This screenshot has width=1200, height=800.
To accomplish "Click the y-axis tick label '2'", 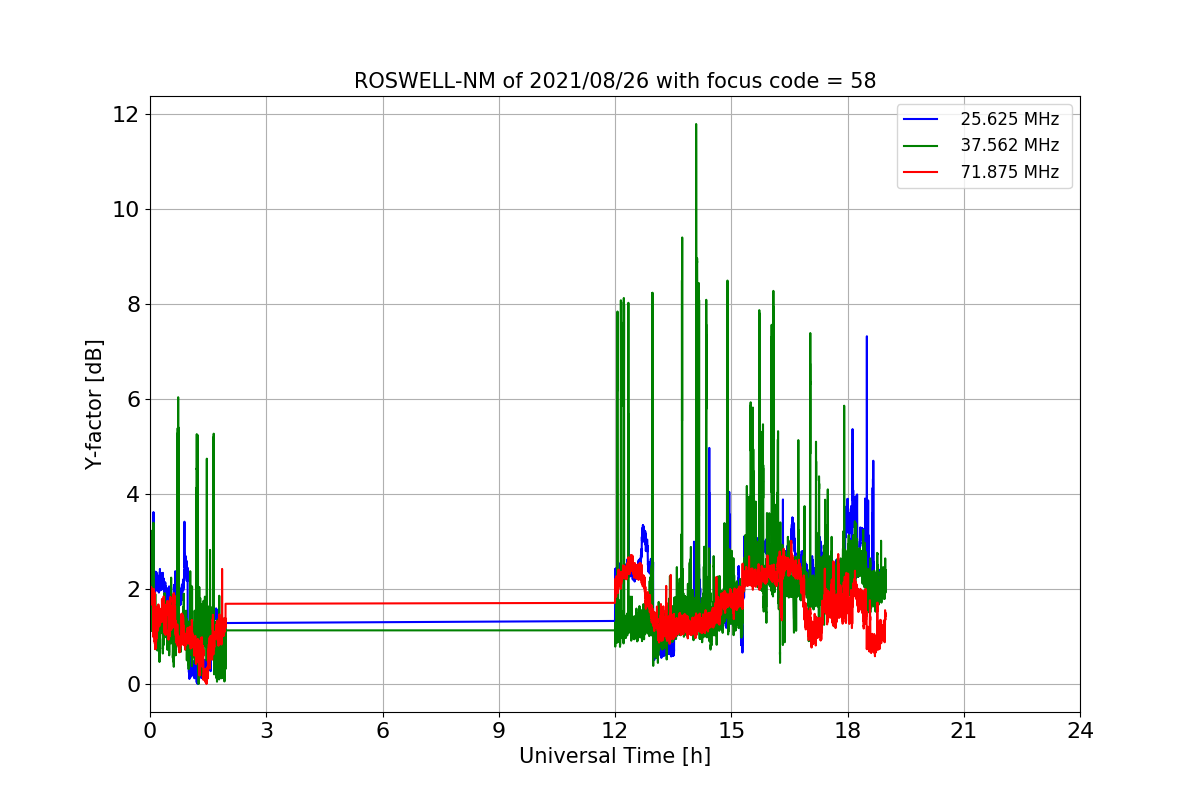I will pyautogui.click(x=133, y=589).
